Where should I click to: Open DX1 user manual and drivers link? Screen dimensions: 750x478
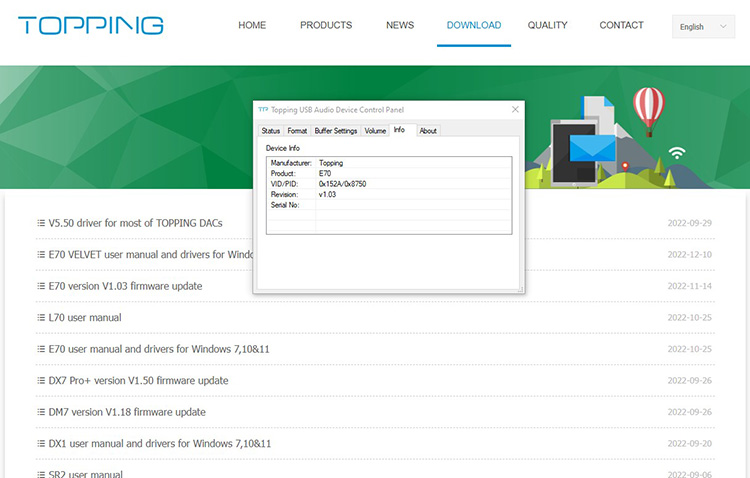[160, 444]
